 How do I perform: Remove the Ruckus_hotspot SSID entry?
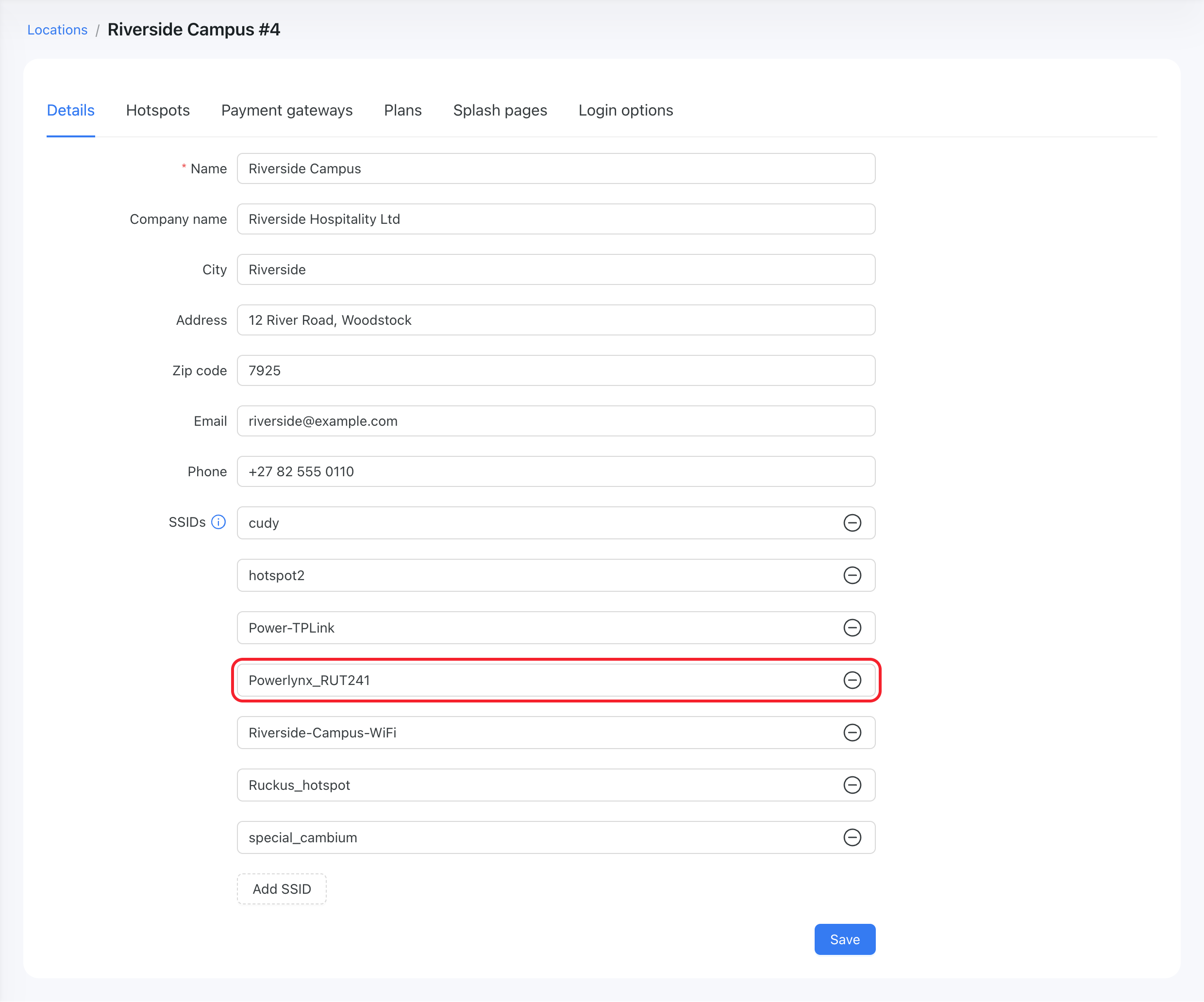[x=852, y=785]
